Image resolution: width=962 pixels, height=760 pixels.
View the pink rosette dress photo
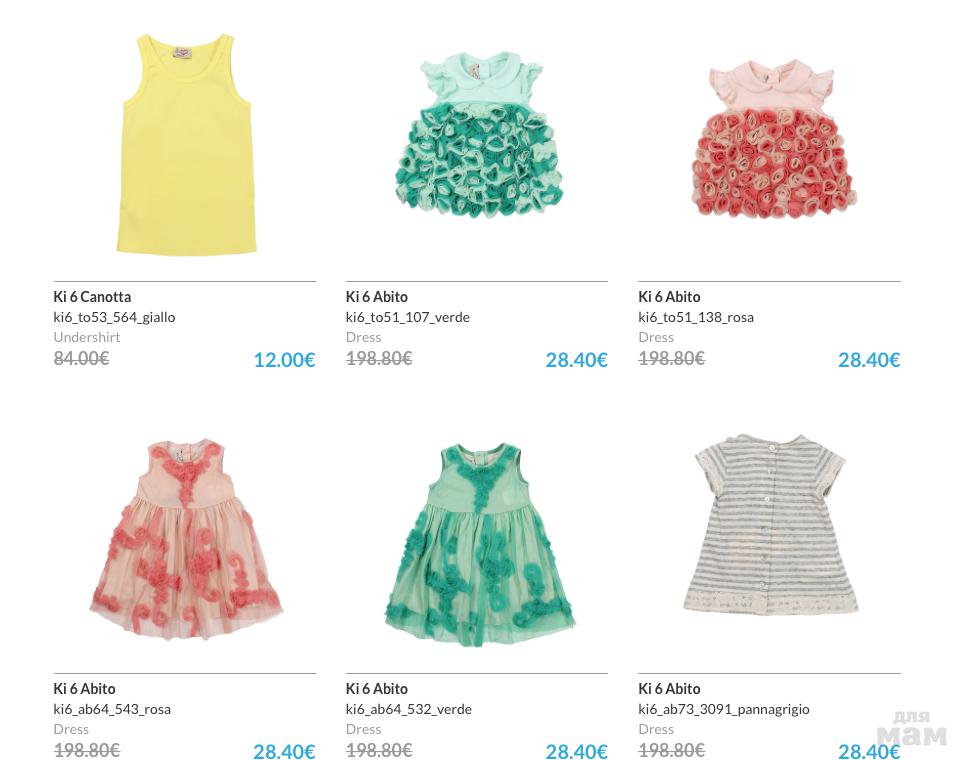tap(774, 139)
